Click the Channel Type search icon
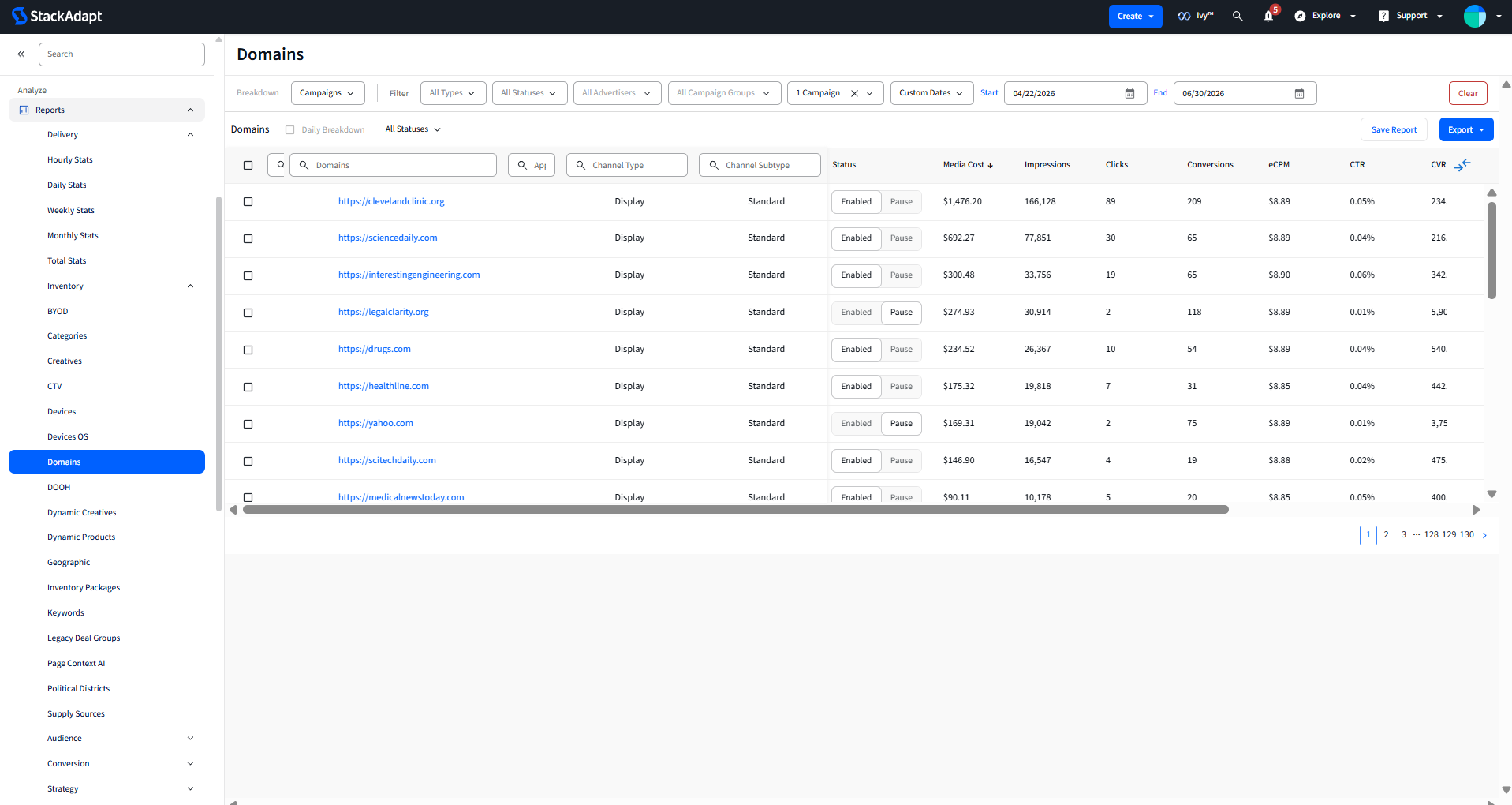The image size is (1512, 805). pos(581,165)
